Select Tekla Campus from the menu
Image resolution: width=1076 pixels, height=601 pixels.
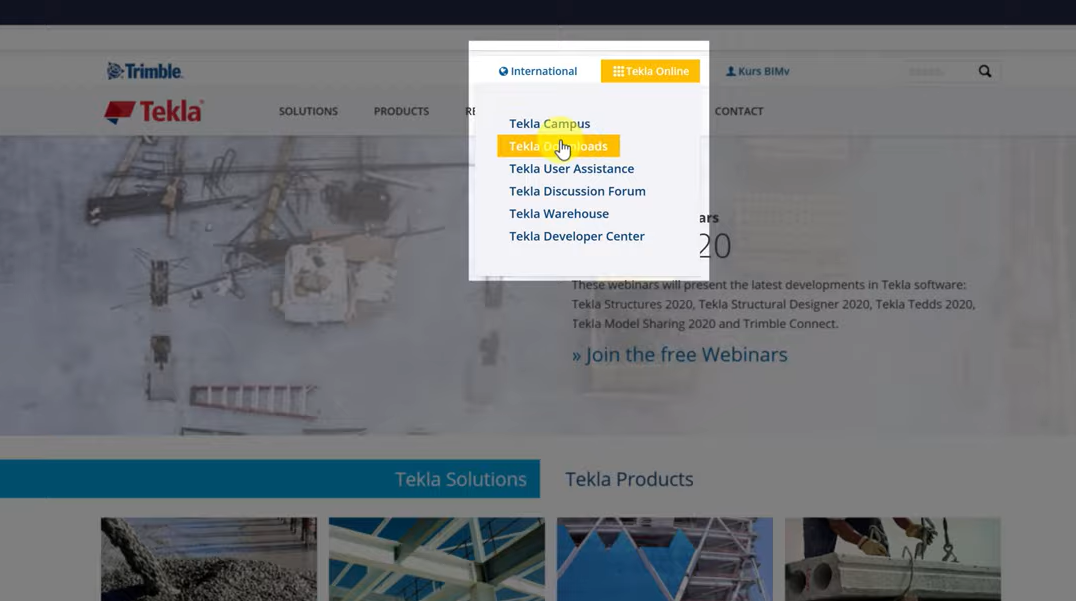coord(549,124)
